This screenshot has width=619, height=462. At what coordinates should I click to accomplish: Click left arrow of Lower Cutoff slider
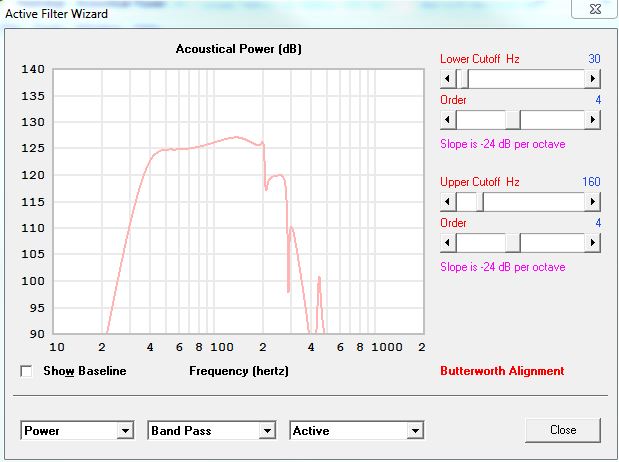pos(448,78)
